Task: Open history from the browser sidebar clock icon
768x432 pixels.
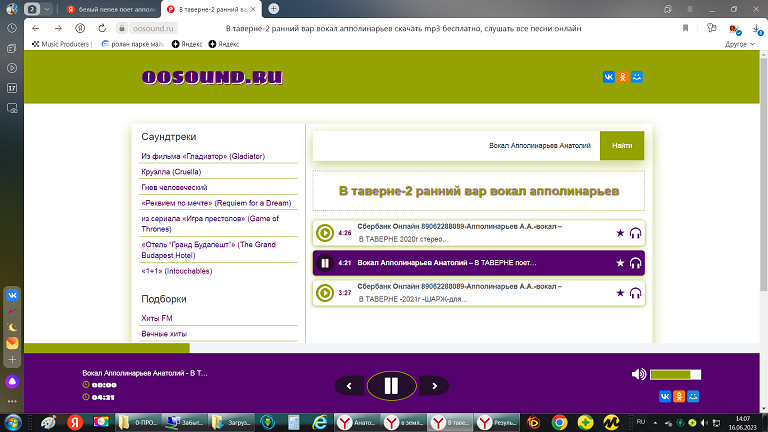Action: point(12,28)
